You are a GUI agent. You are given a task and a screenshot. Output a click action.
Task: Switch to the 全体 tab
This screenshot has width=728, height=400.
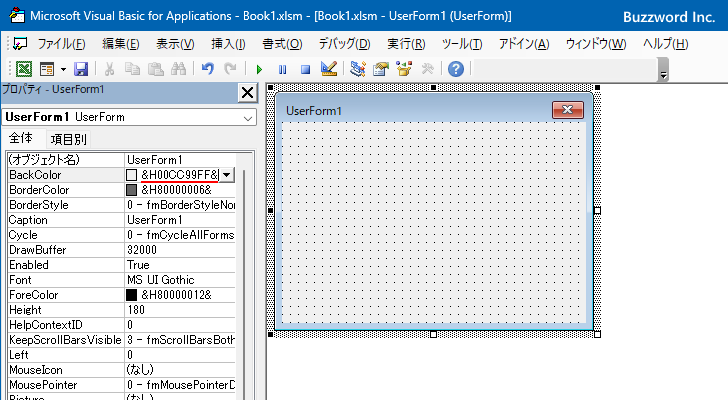click(21, 138)
